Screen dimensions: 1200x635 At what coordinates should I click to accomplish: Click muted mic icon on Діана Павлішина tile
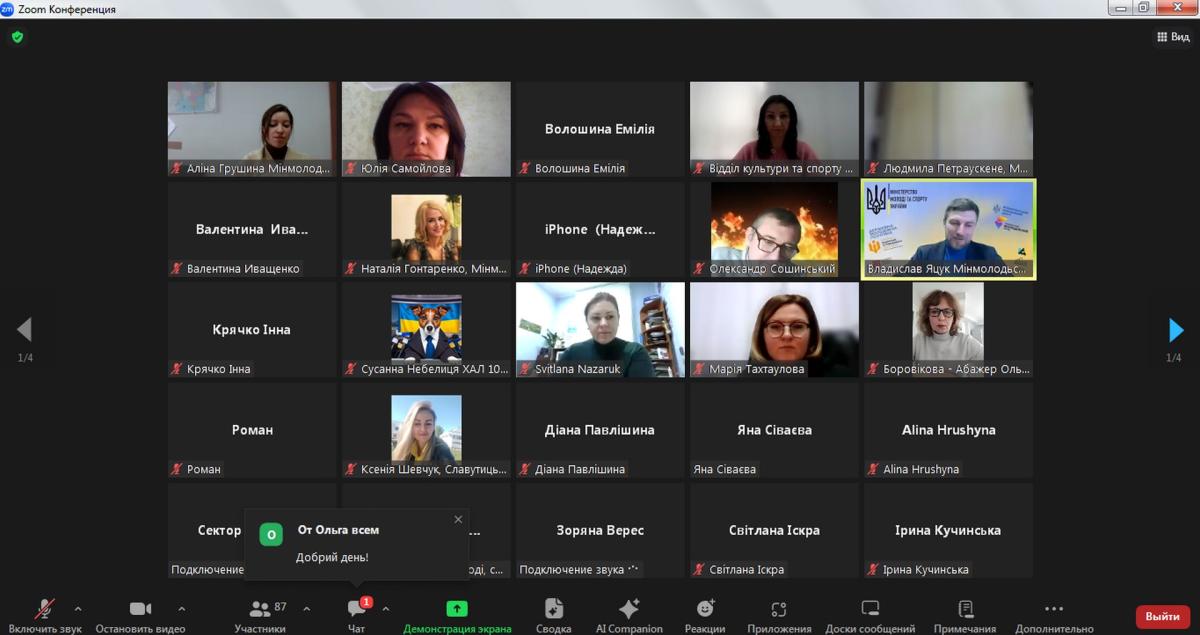pyautogui.click(x=525, y=469)
